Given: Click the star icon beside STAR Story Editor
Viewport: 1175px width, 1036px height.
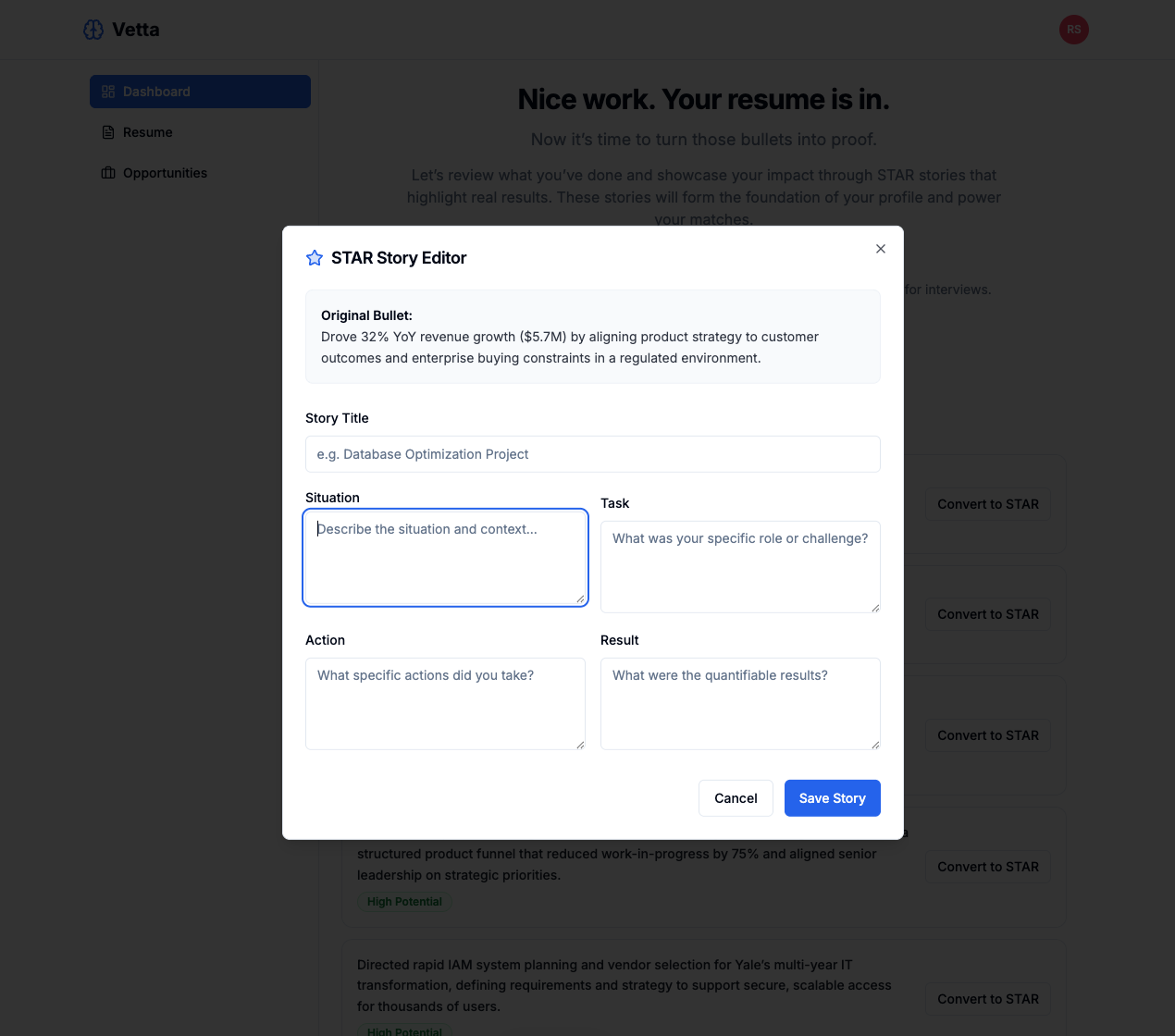Looking at the screenshot, I should point(315,258).
